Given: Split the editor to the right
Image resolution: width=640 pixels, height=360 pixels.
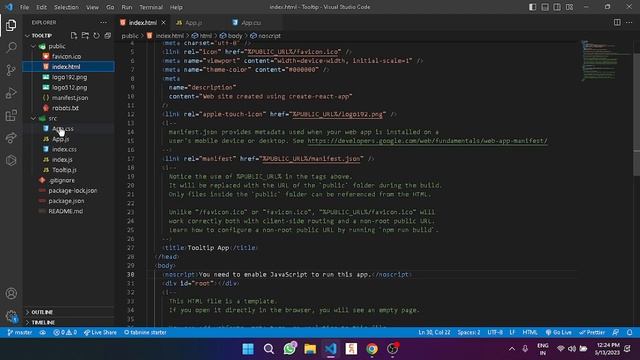Looking at the screenshot, I should [617, 22].
